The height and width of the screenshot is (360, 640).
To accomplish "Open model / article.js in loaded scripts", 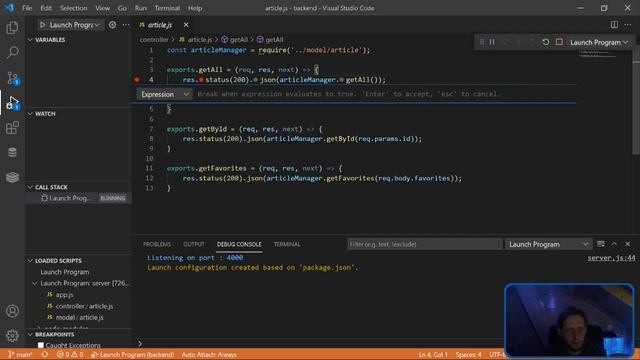I will 80,317.
